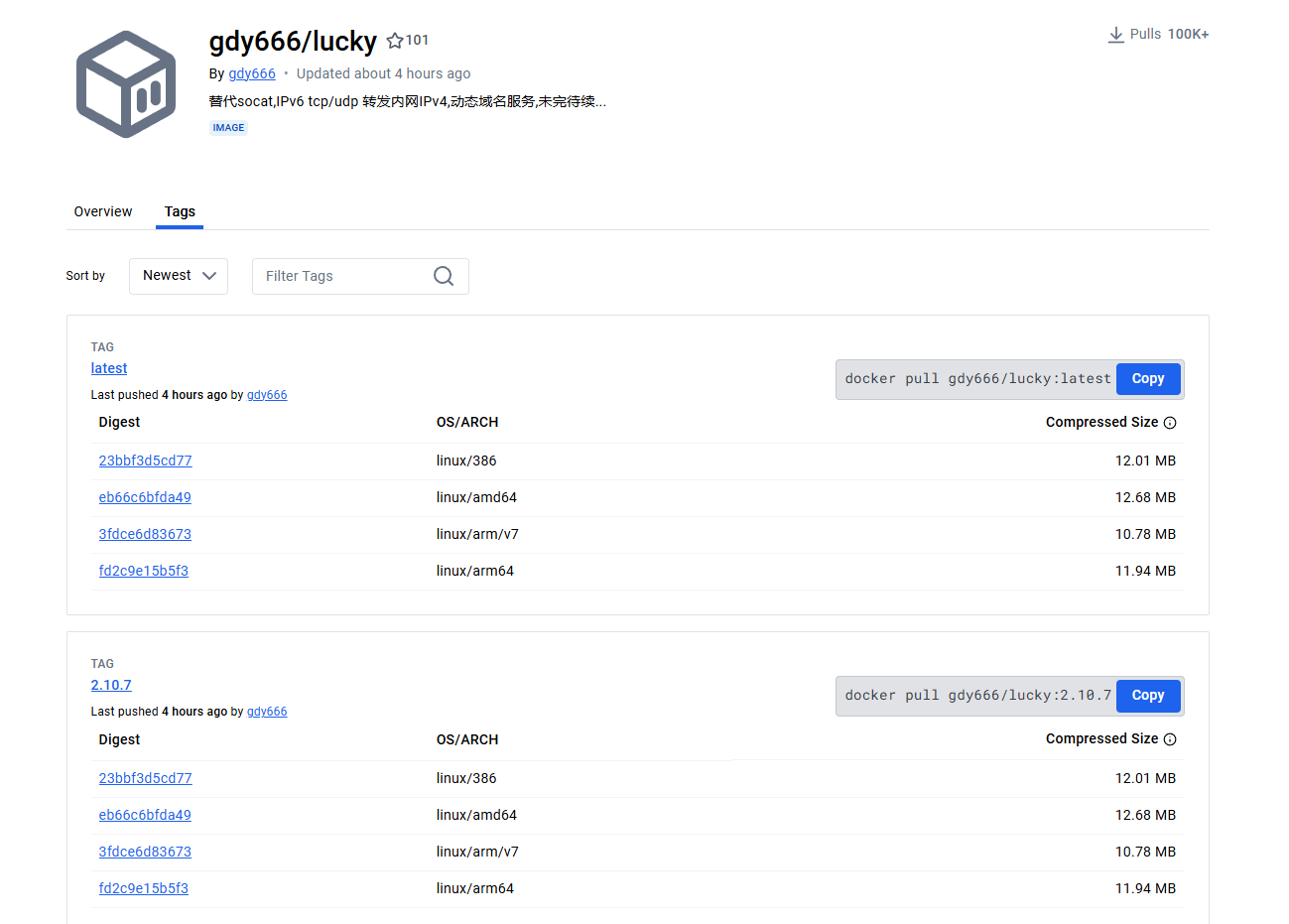
Task: Click the gdy666/lucky repository cube logo
Action: [126, 84]
